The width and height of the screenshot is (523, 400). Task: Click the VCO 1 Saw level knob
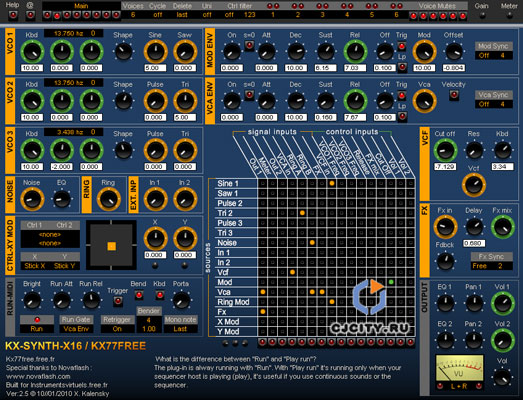pos(185,52)
